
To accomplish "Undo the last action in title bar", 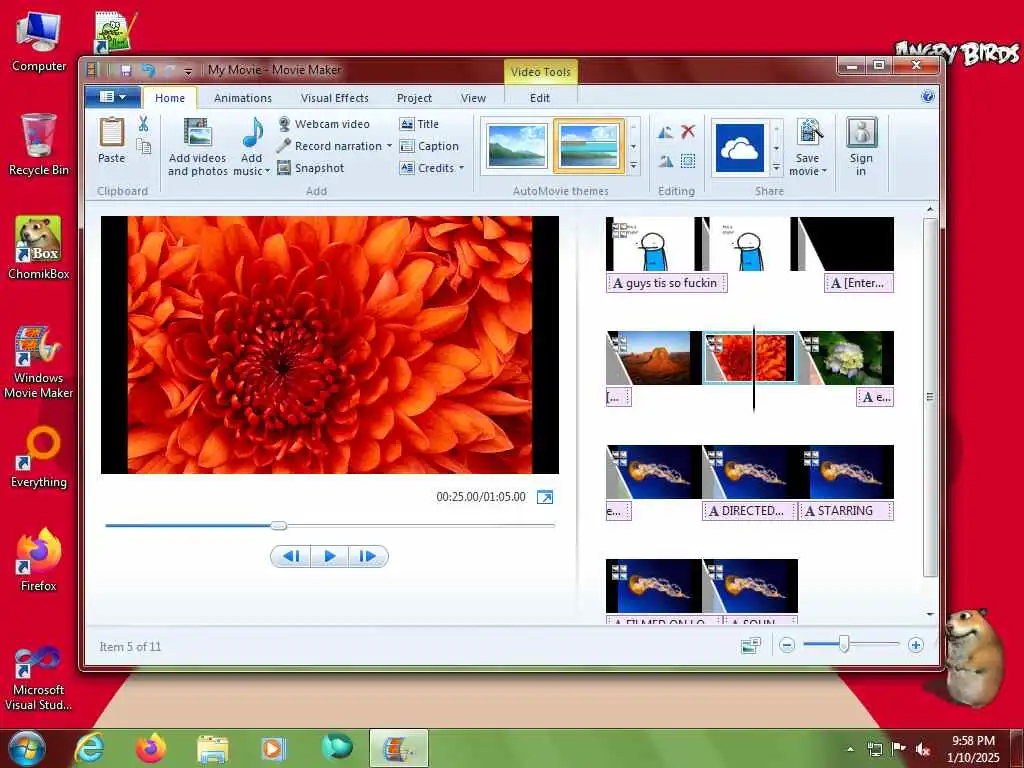I will tap(148, 70).
